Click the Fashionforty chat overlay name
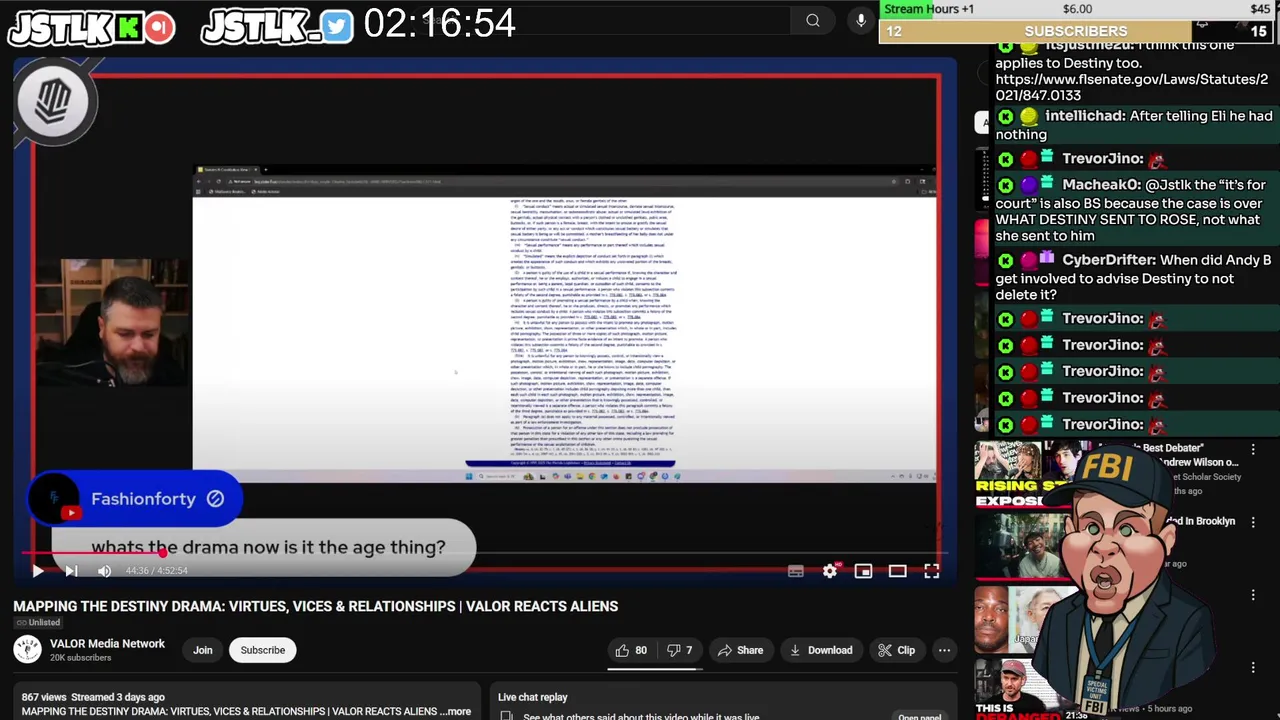This screenshot has height=720, width=1280. point(143,499)
